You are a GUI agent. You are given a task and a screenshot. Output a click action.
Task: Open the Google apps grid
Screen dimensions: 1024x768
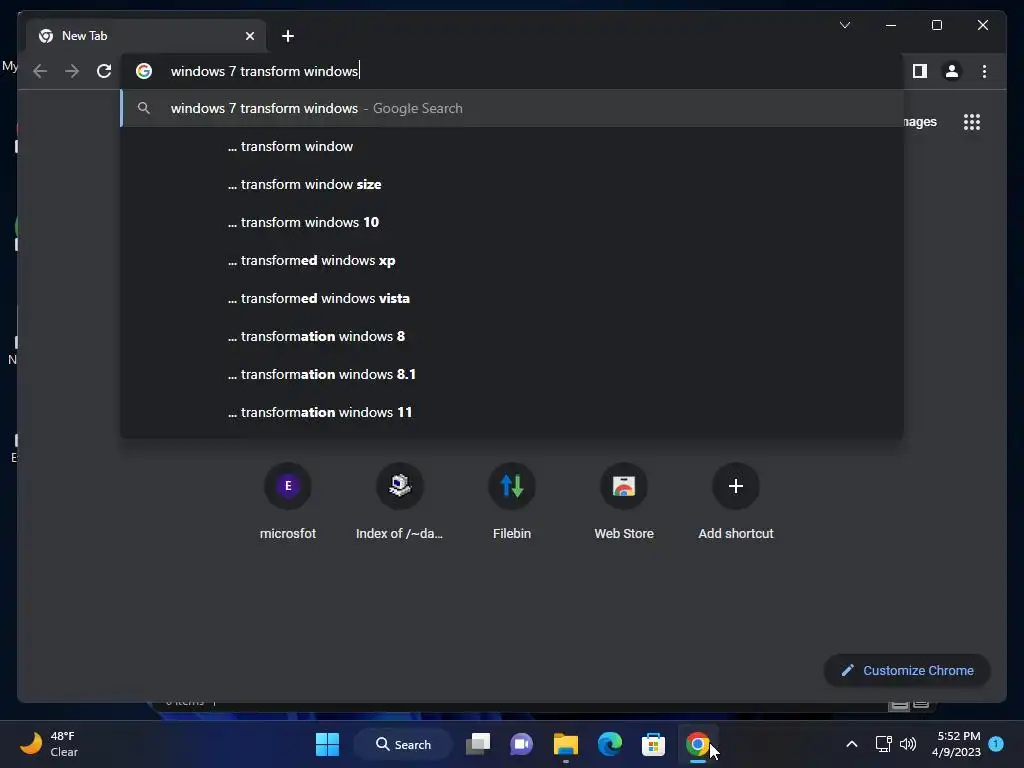click(972, 122)
